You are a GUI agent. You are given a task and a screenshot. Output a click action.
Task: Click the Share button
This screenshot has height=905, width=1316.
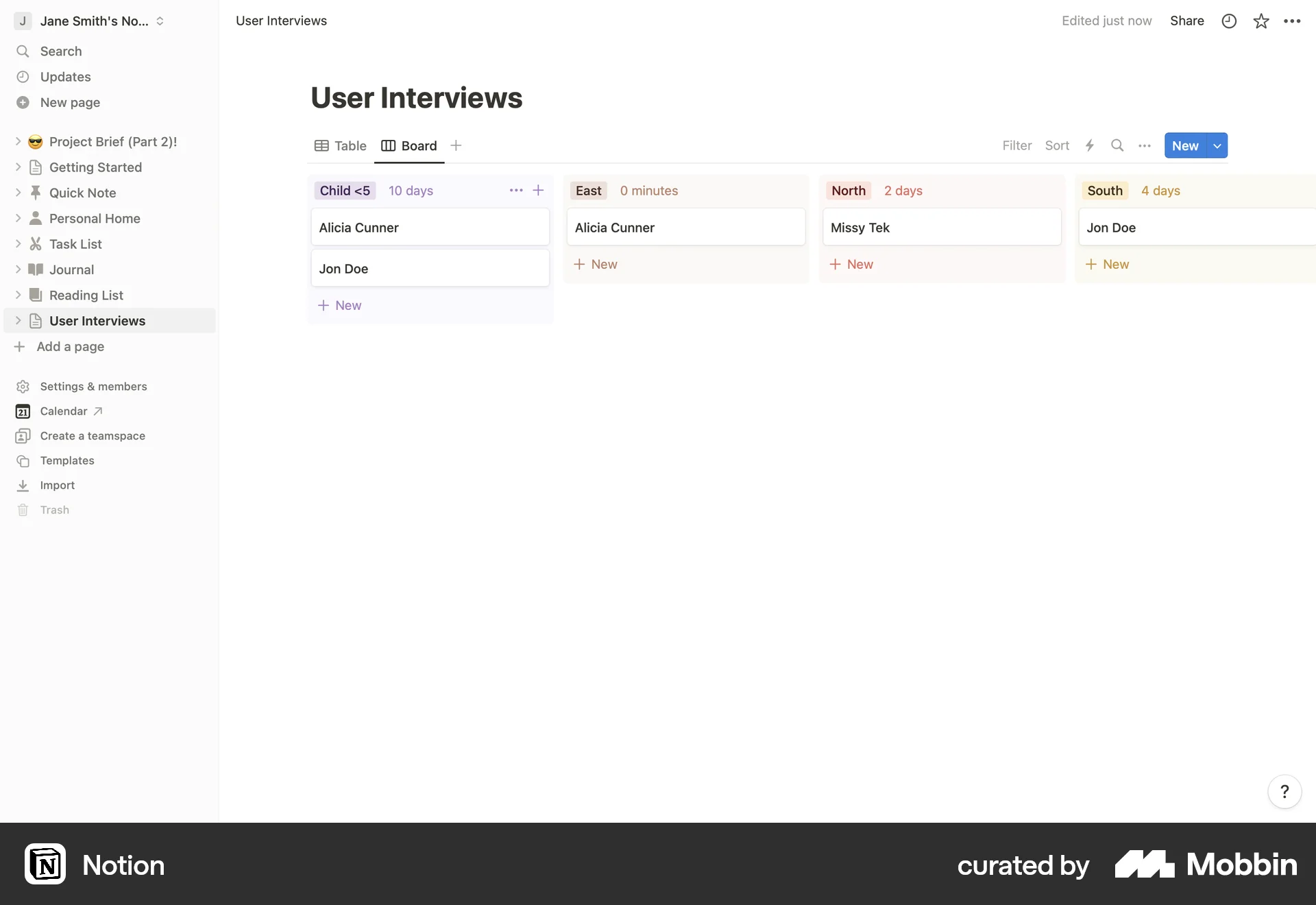[x=1187, y=21]
